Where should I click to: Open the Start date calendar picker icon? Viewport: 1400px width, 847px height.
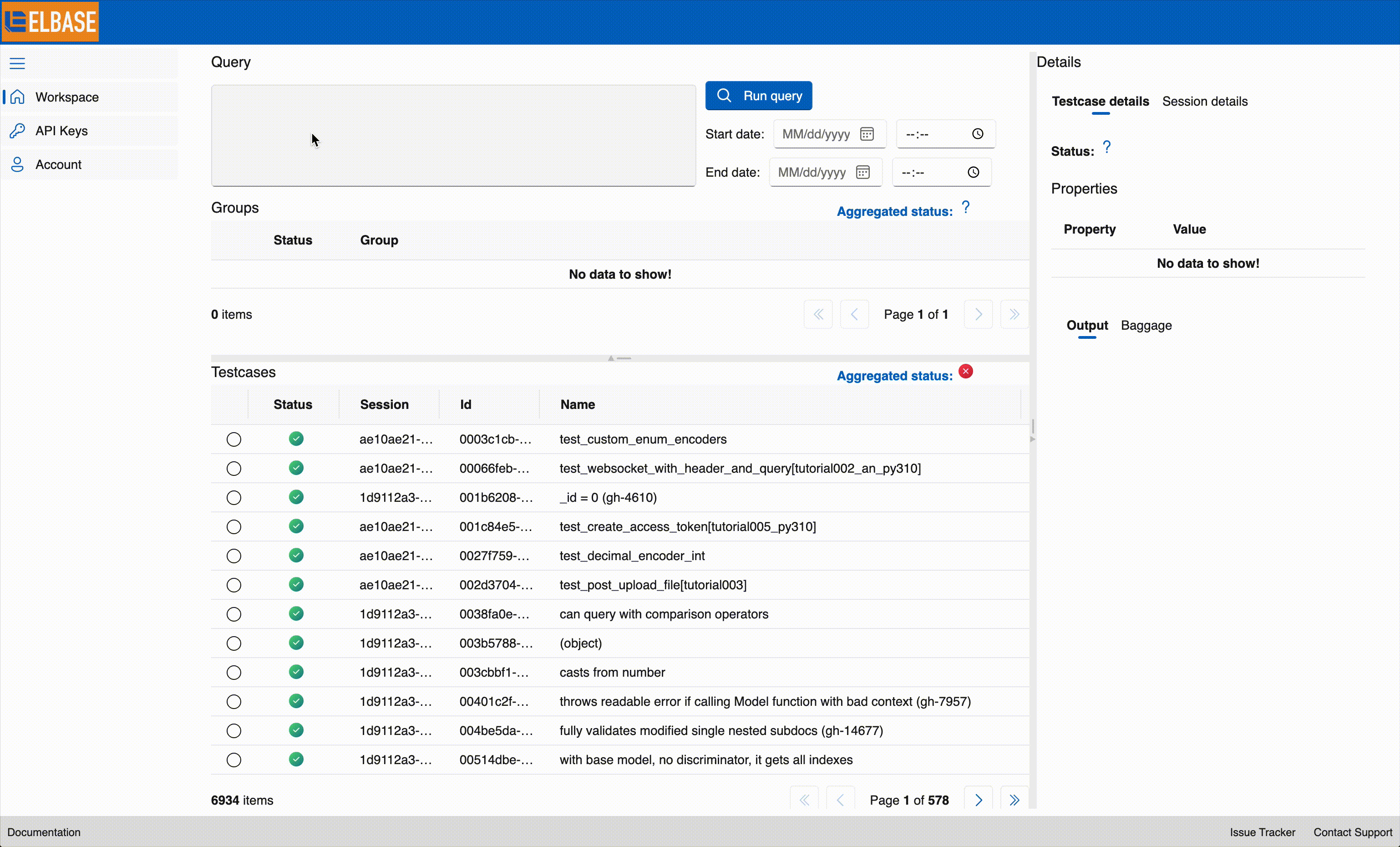tap(867, 134)
